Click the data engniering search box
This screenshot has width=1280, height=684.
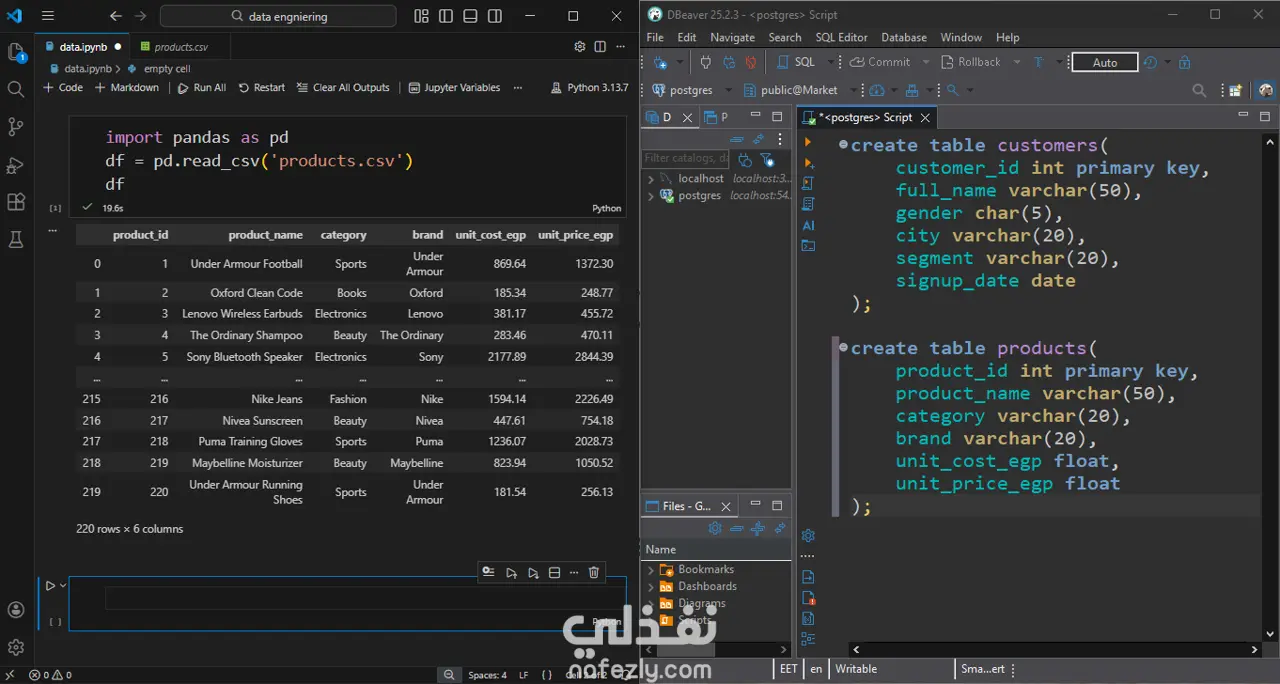[x=278, y=16]
